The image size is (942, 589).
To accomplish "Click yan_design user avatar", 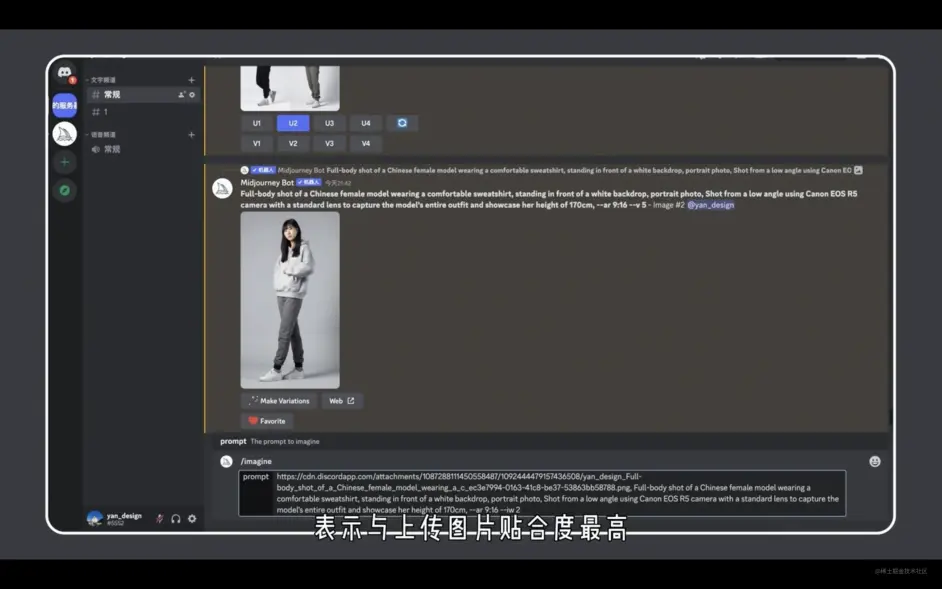I will [x=94, y=519].
